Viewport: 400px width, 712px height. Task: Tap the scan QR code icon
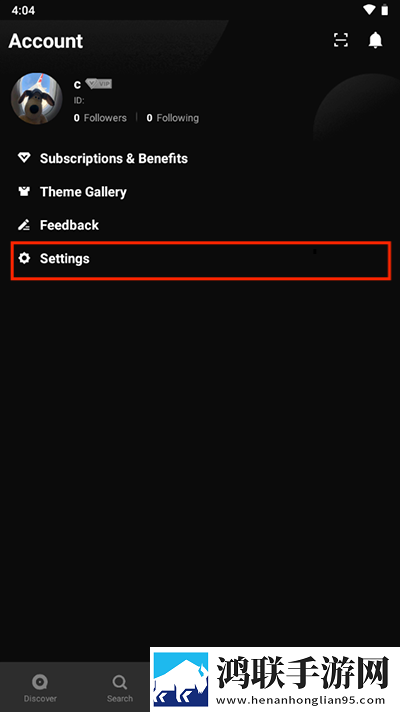click(x=341, y=40)
